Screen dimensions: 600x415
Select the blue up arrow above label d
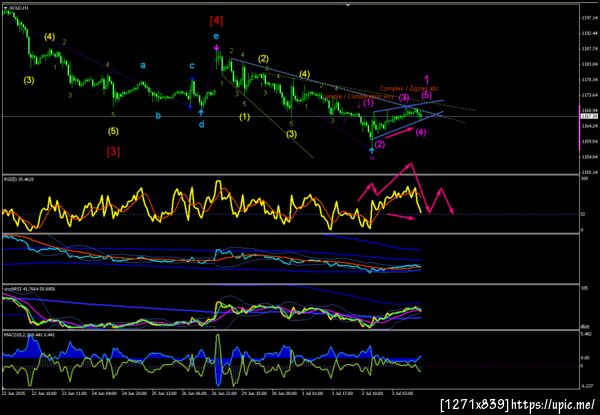(x=201, y=112)
